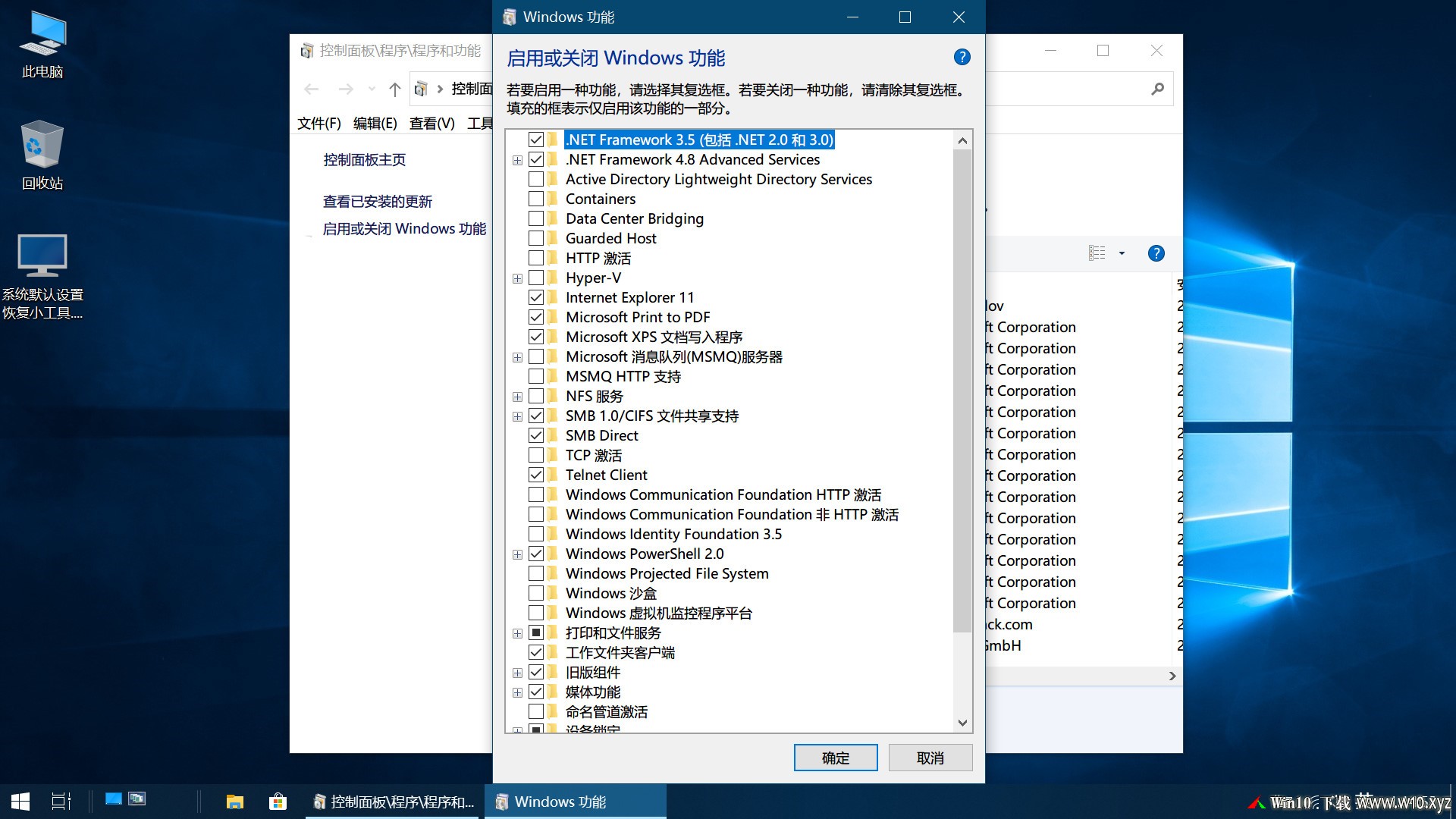Go back in the Control Panel window
1456x819 pixels.
pyautogui.click(x=311, y=89)
